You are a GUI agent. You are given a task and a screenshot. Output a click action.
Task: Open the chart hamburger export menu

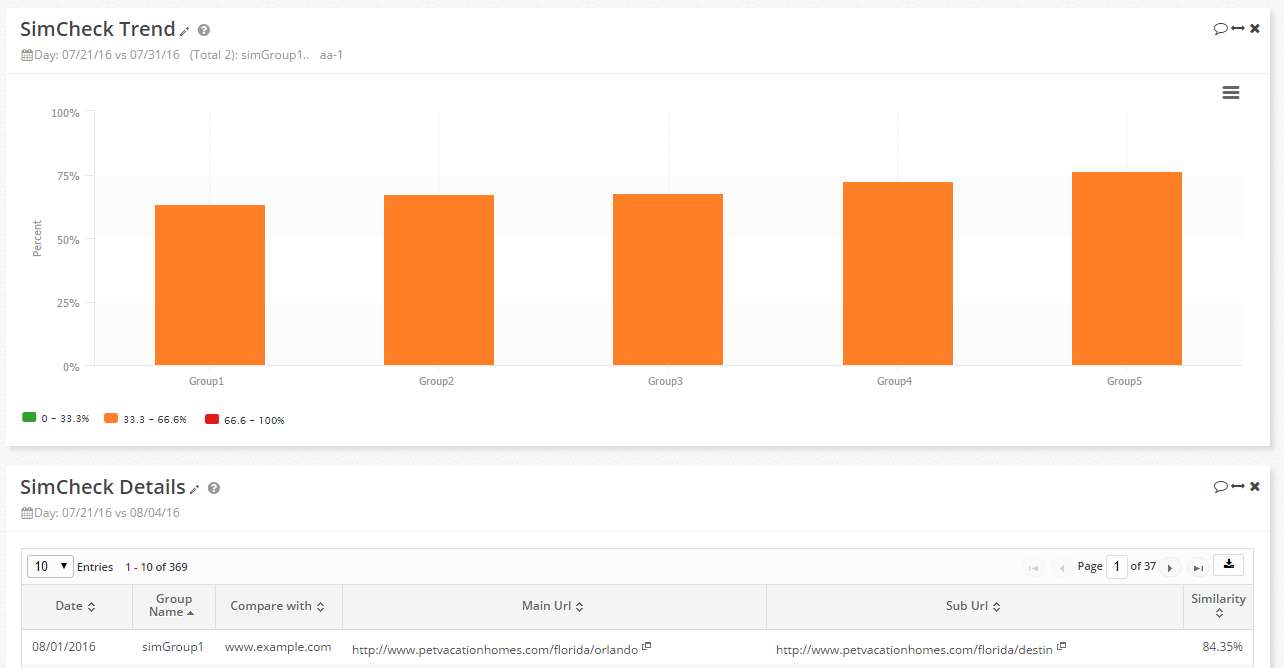click(x=1231, y=92)
